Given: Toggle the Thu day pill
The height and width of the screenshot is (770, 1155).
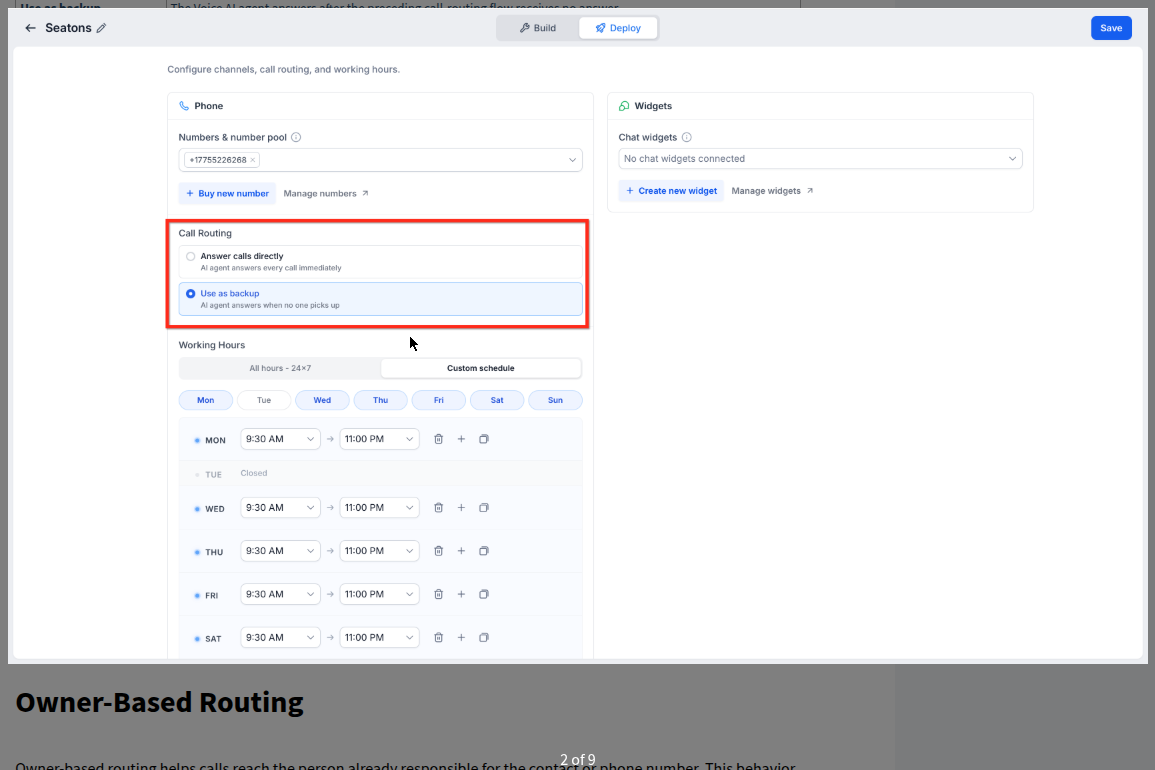Looking at the screenshot, I should (x=380, y=400).
